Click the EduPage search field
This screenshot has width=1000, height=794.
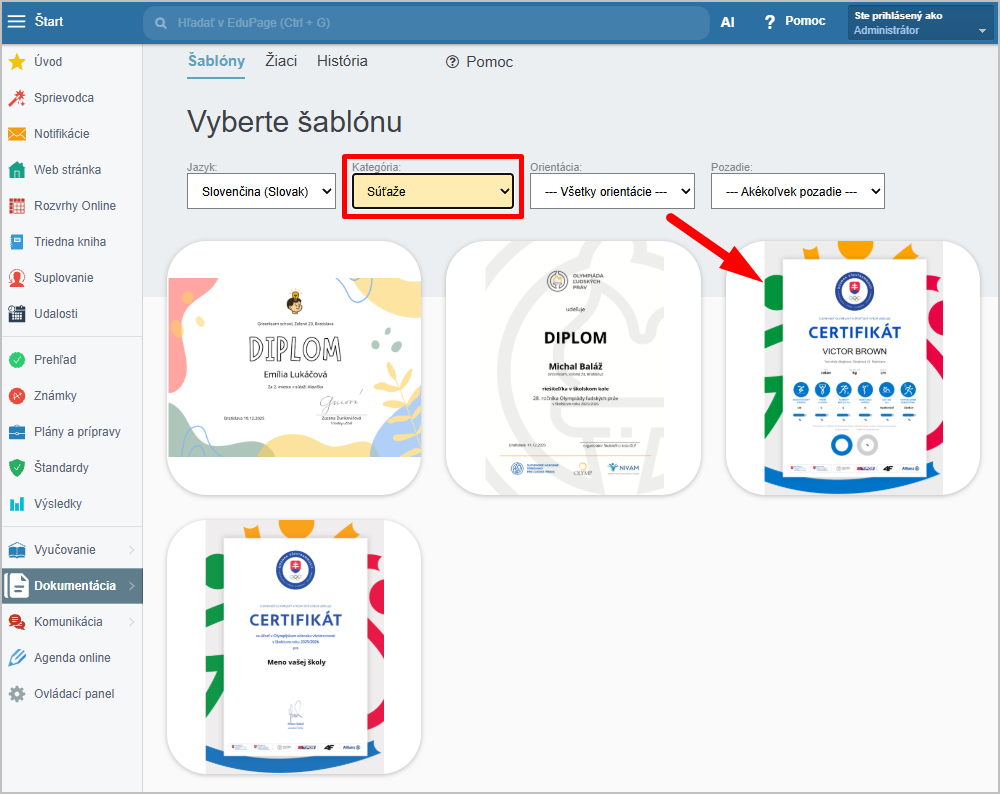point(425,22)
